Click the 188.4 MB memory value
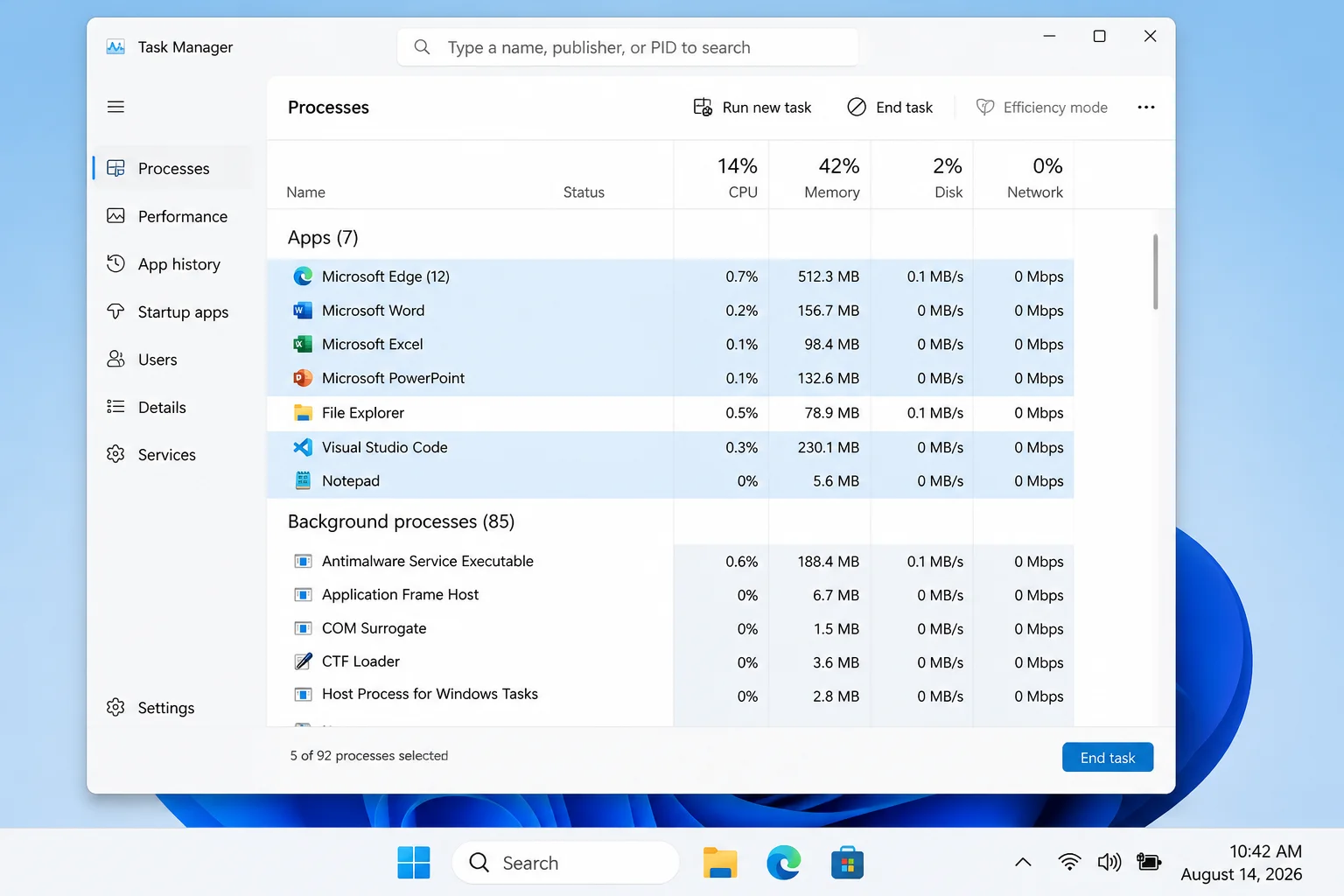Viewport: 1344px width, 896px height. coord(828,562)
